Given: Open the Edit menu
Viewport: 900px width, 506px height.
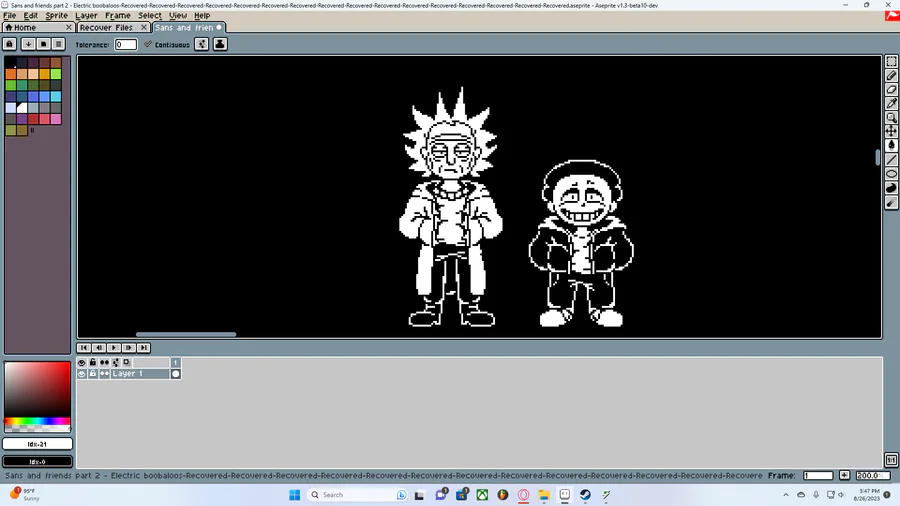Looking at the screenshot, I should pos(30,15).
